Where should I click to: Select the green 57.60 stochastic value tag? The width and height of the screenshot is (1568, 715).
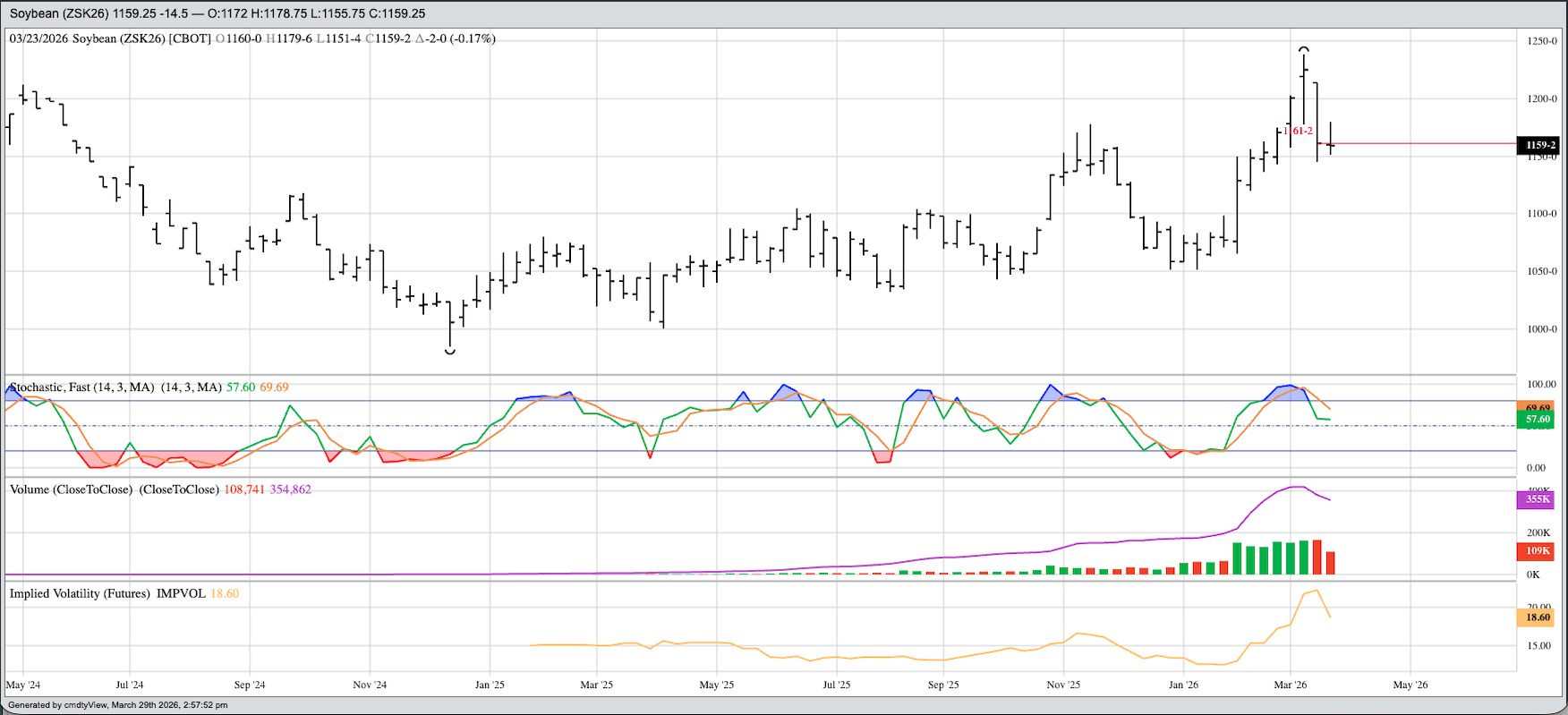coord(1538,419)
